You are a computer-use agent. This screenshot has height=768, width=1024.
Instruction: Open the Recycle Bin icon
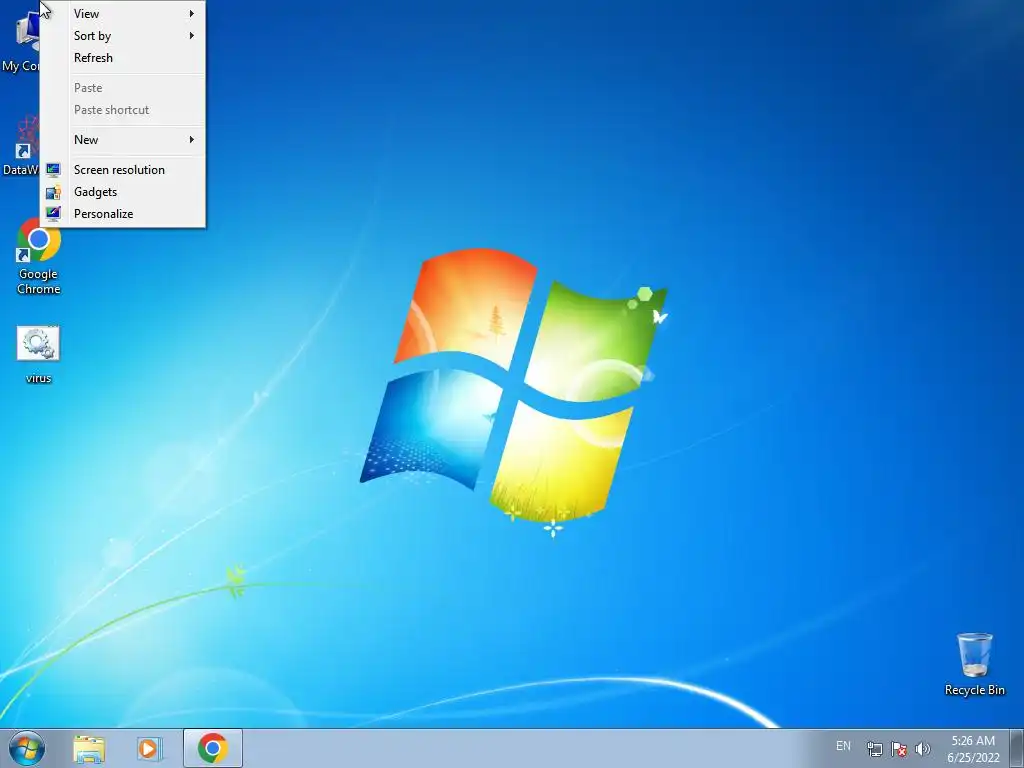(x=974, y=654)
